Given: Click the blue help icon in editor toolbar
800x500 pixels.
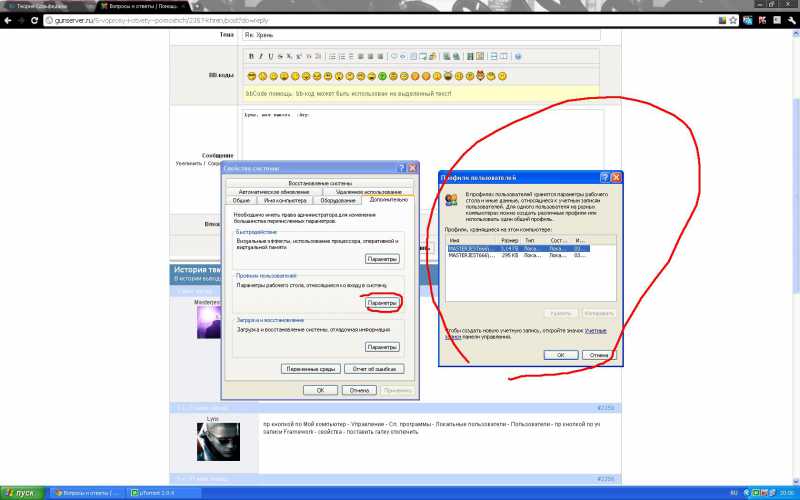Looking at the screenshot, I should click(519, 56).
